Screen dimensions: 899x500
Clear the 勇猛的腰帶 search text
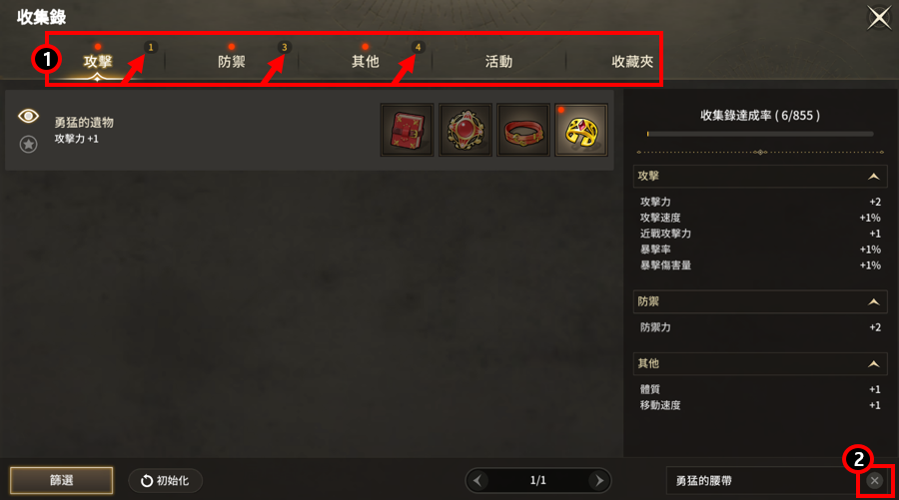pyautogui.click(x=874, y=481)
